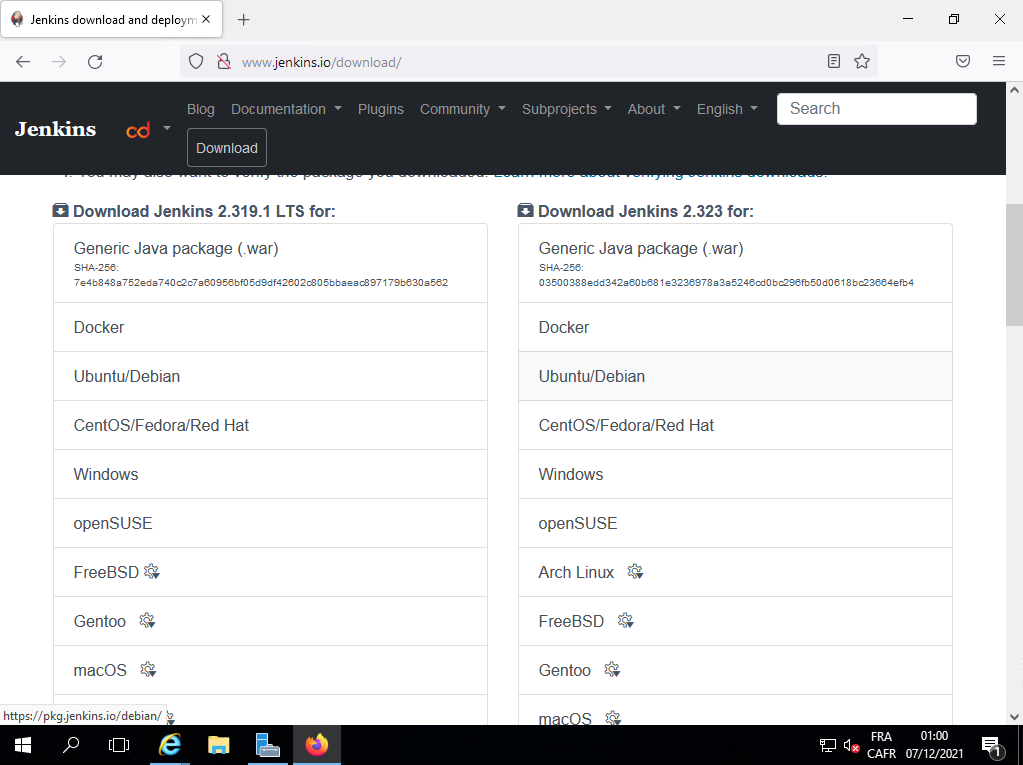Click the gear icon beside Arch Linux
This screenshot has height=765, width=1023.
635,572
